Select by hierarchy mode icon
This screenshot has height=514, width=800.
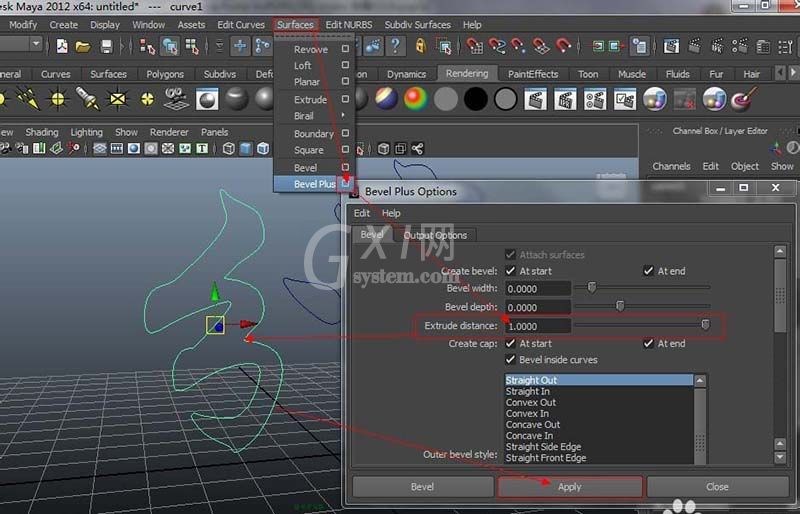point(147,46)
